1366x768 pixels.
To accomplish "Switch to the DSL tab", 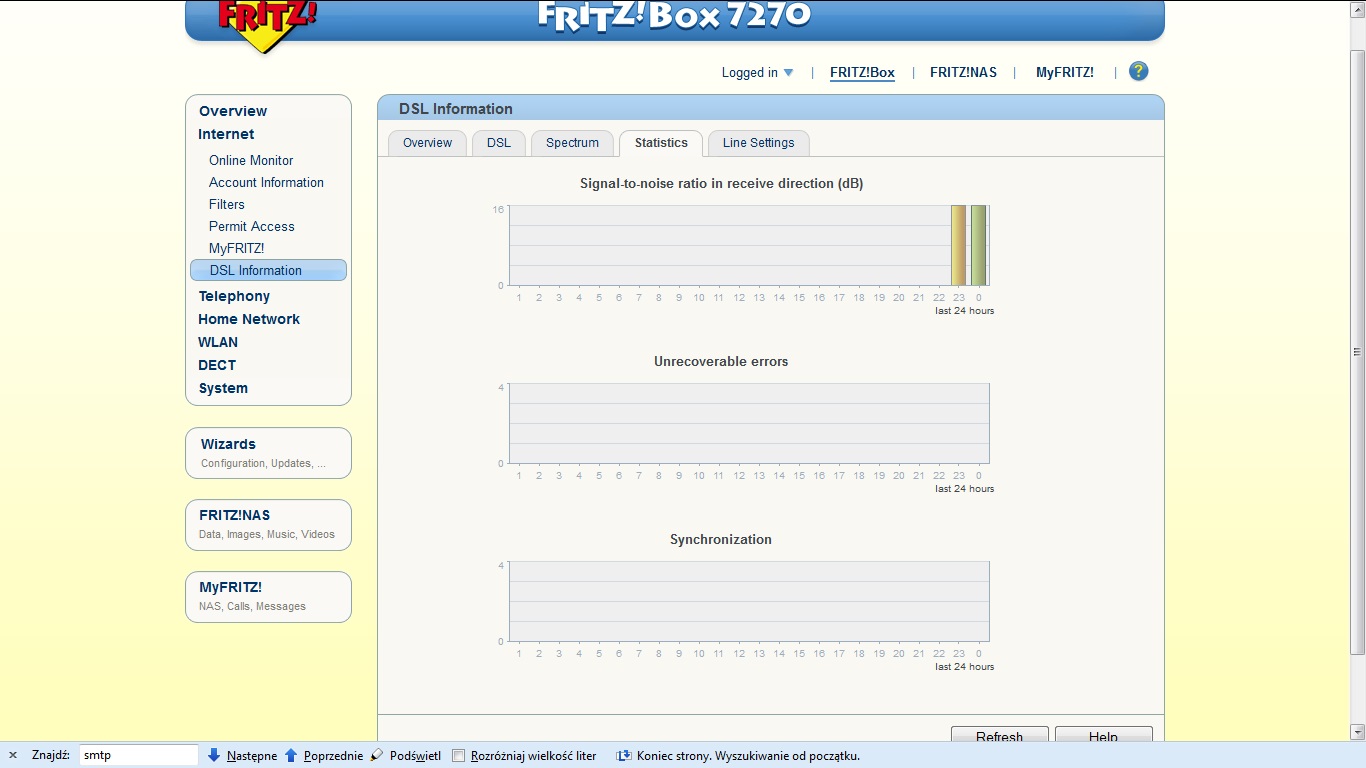I will (499, 143).
